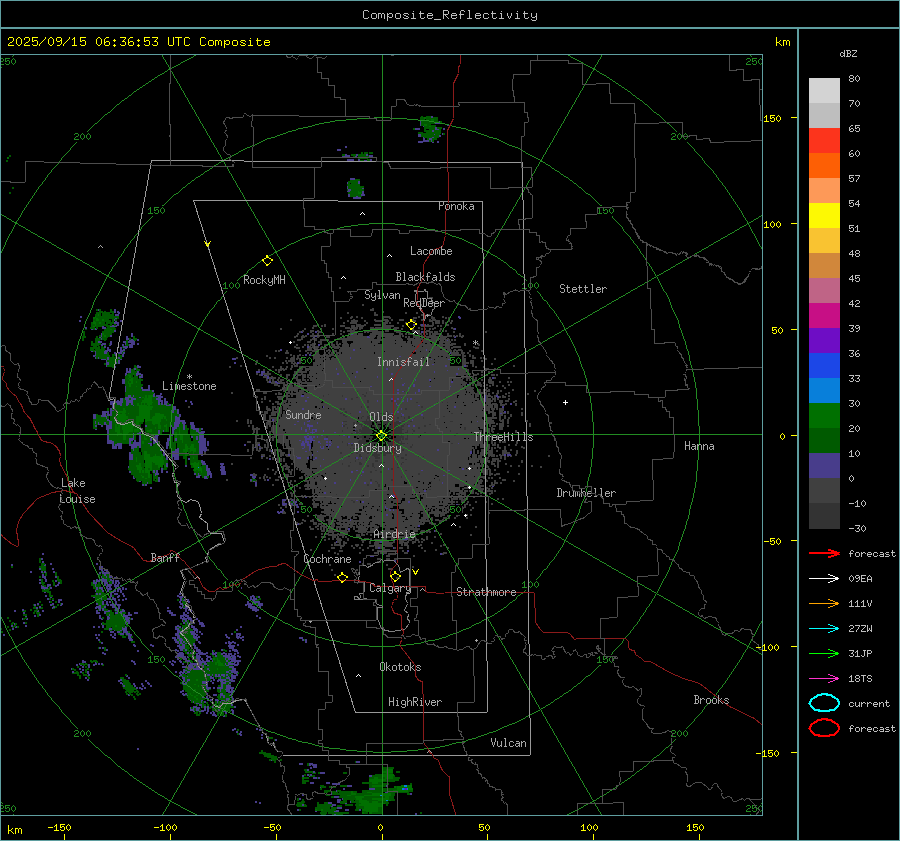Click the red 'forecast' ellipse legend icon
The image size is (900, 841).
coord(824,728)
